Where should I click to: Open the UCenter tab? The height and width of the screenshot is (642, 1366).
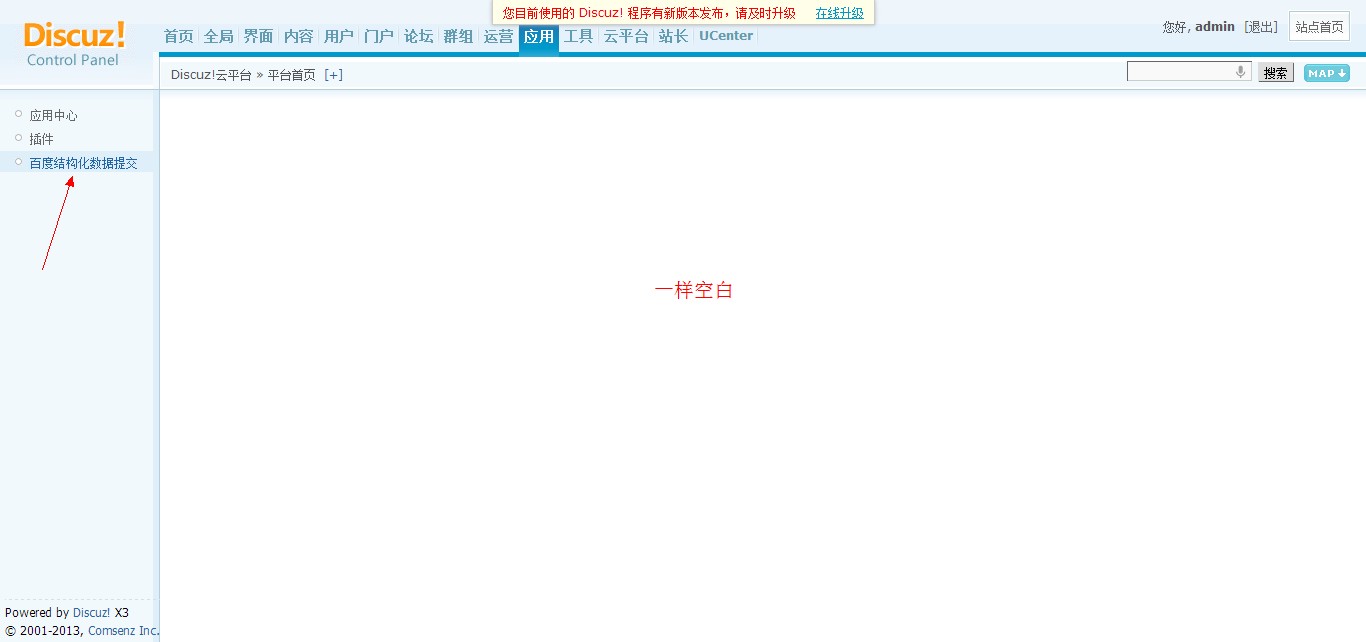[725, 35]
